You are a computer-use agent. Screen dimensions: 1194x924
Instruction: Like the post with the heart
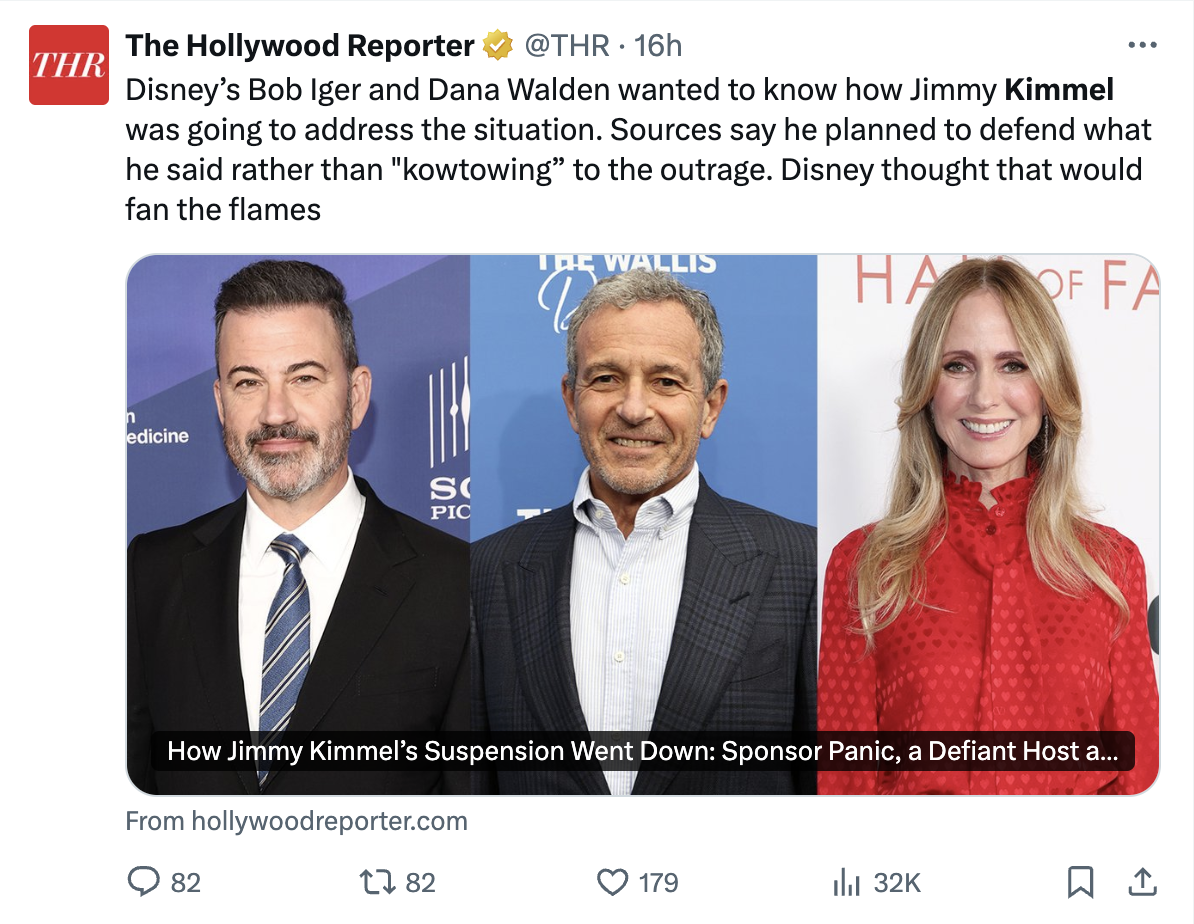[611, 882]
